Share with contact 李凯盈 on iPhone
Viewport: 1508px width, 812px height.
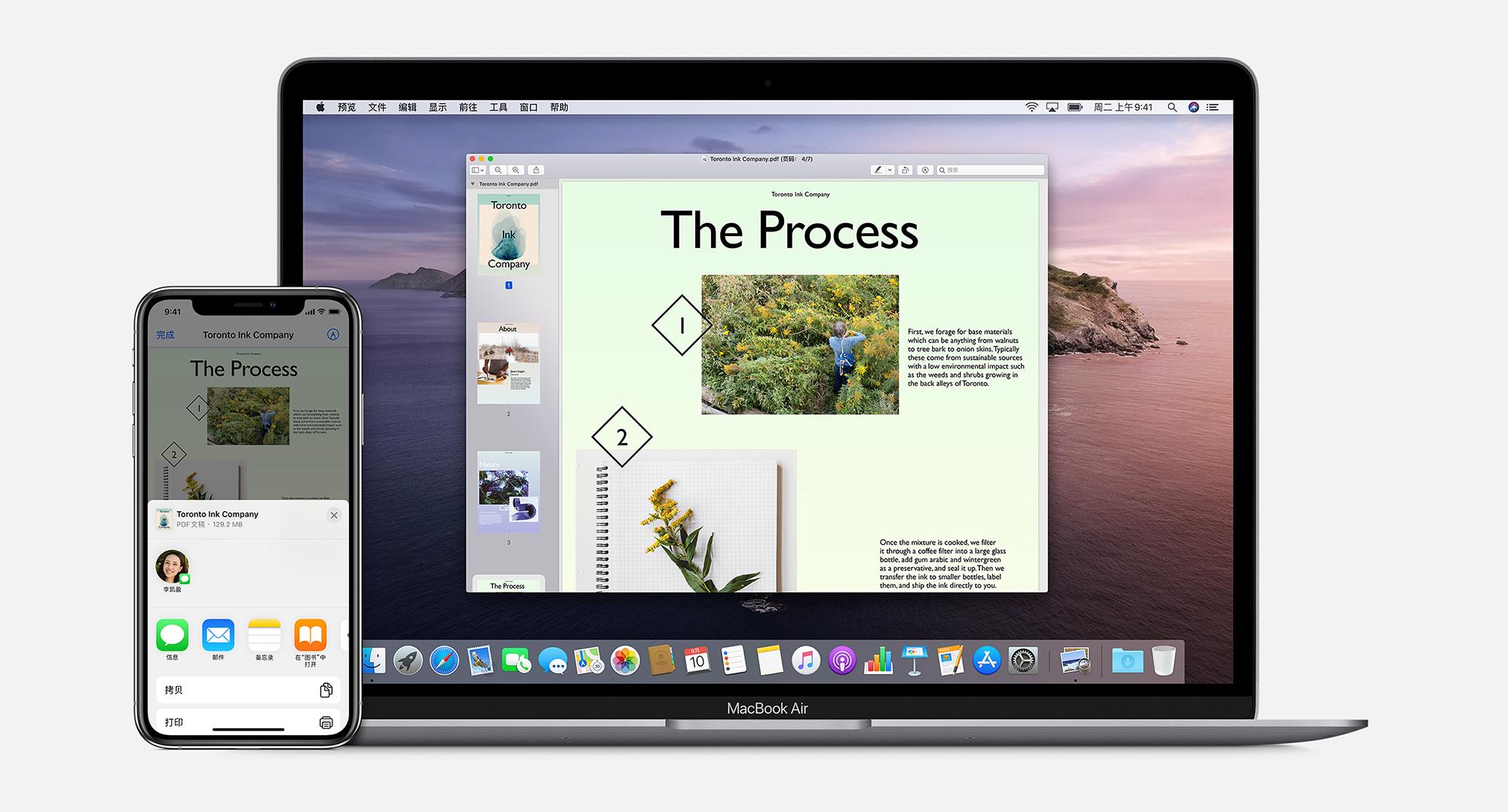click(172, 571)
